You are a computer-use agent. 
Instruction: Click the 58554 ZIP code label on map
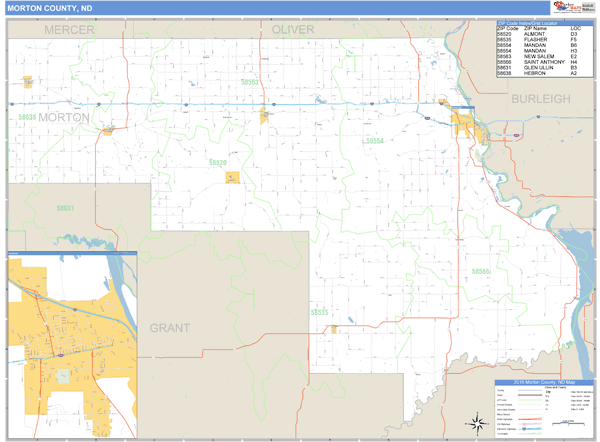[x=374, y=141]
